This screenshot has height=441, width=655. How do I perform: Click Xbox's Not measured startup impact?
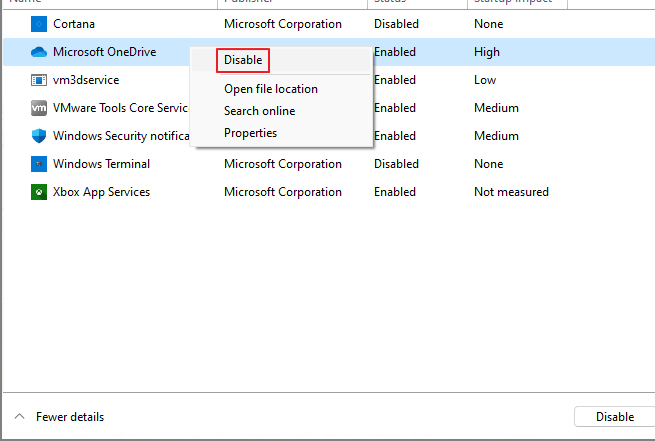511,192
